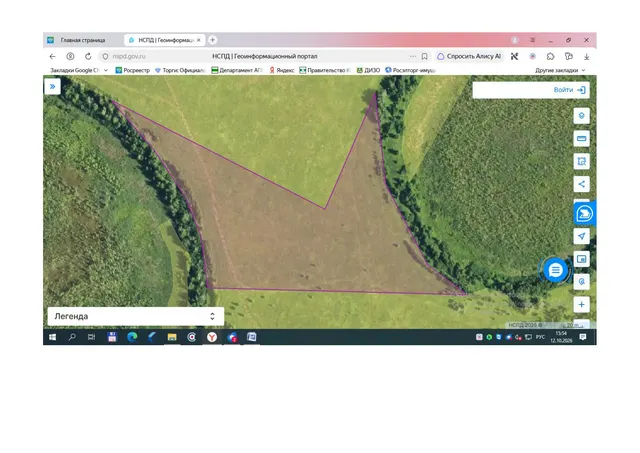The image size is (640, 453).
Task: Open a new browser tab
Action: pos(212,40)
